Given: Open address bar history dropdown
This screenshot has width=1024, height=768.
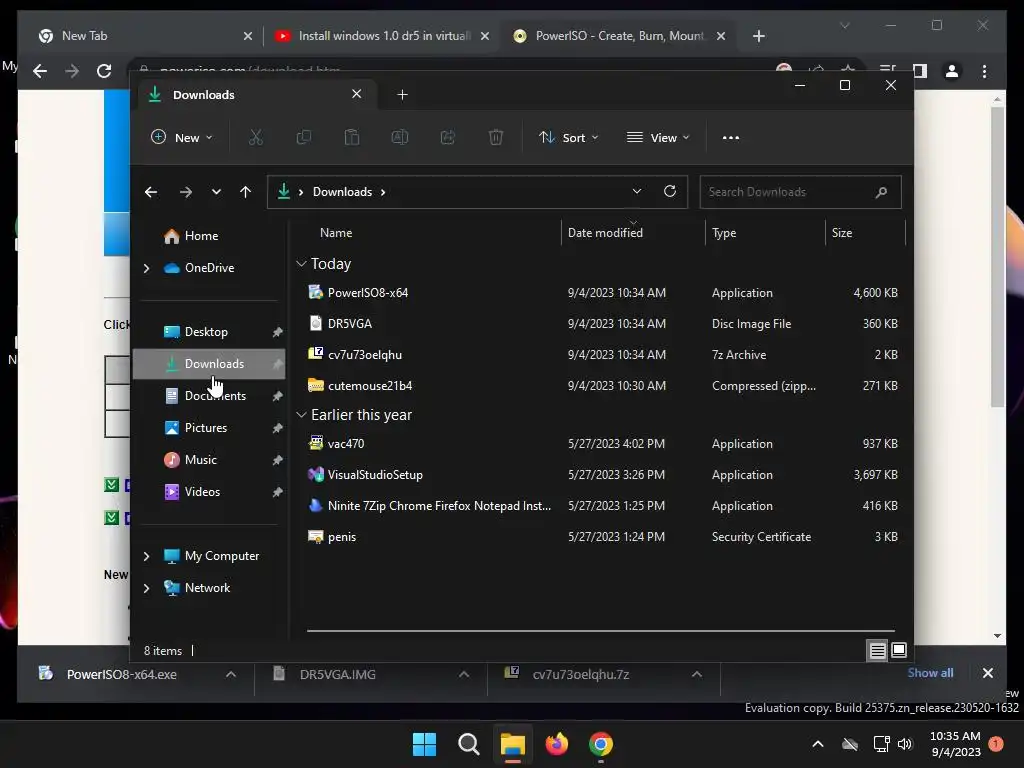Looking at the screenshot, I should pyautogui.click(x=636, y=191).
